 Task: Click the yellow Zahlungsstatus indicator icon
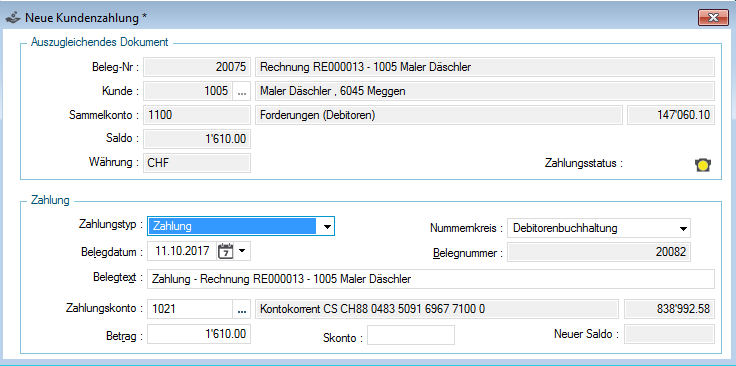point(703,165)
